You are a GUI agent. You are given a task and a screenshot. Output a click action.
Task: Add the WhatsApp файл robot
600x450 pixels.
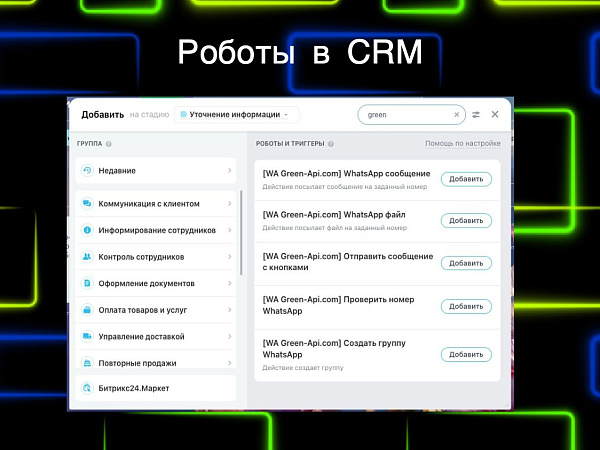(466, 220)
